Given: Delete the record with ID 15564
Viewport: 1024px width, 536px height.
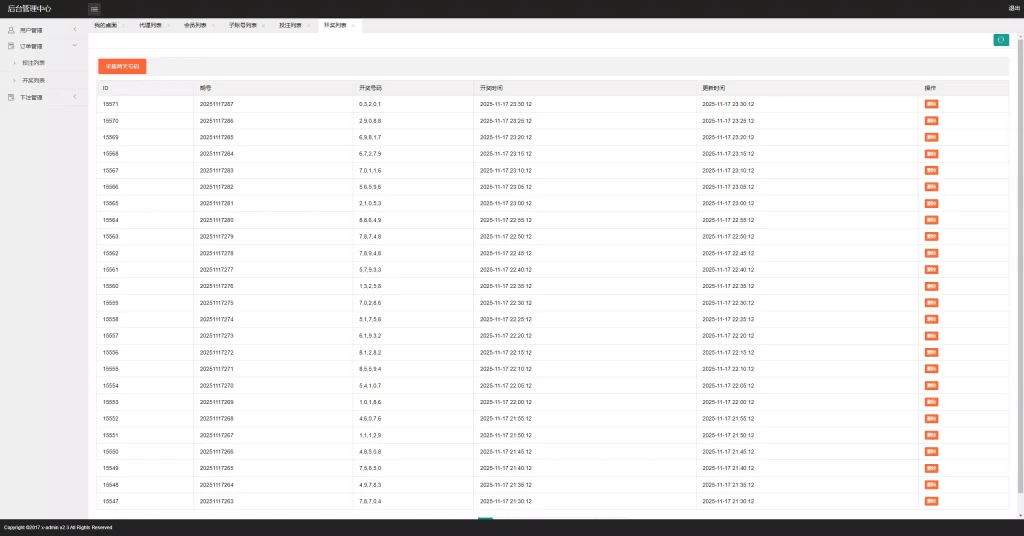Looking at the screenshot, I should 931,220.
